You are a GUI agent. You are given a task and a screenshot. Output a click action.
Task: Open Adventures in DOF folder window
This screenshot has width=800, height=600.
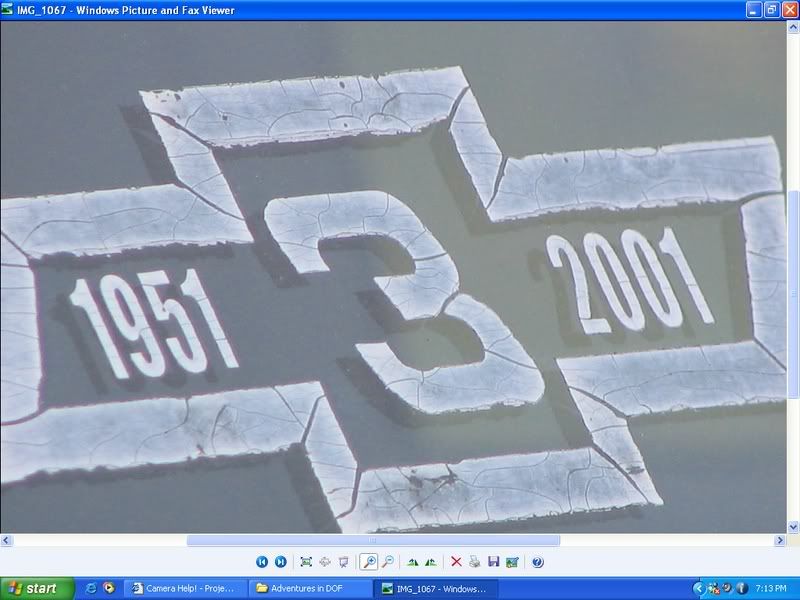pos(310,589)
